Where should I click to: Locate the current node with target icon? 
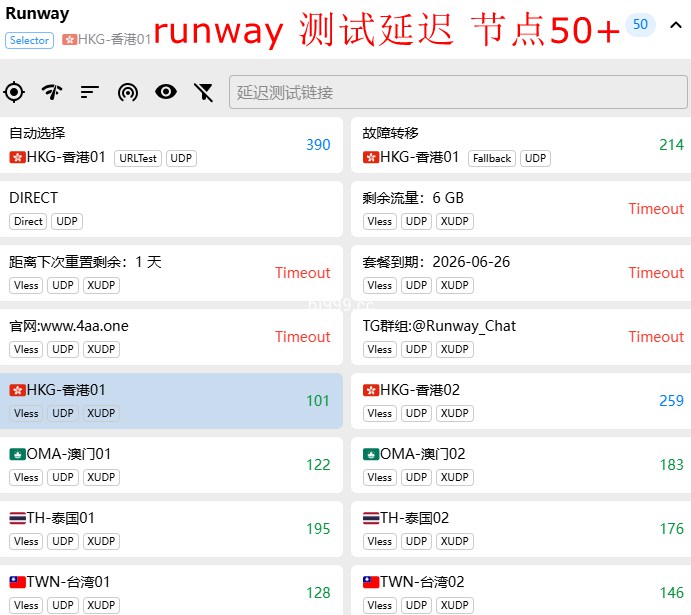point(14,92)
